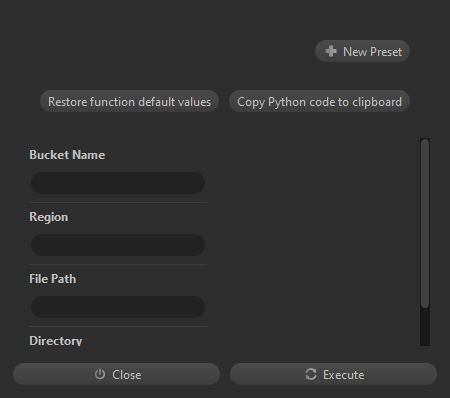Click the File Path label
450x398 pixels.
click(x=53, y=279)
